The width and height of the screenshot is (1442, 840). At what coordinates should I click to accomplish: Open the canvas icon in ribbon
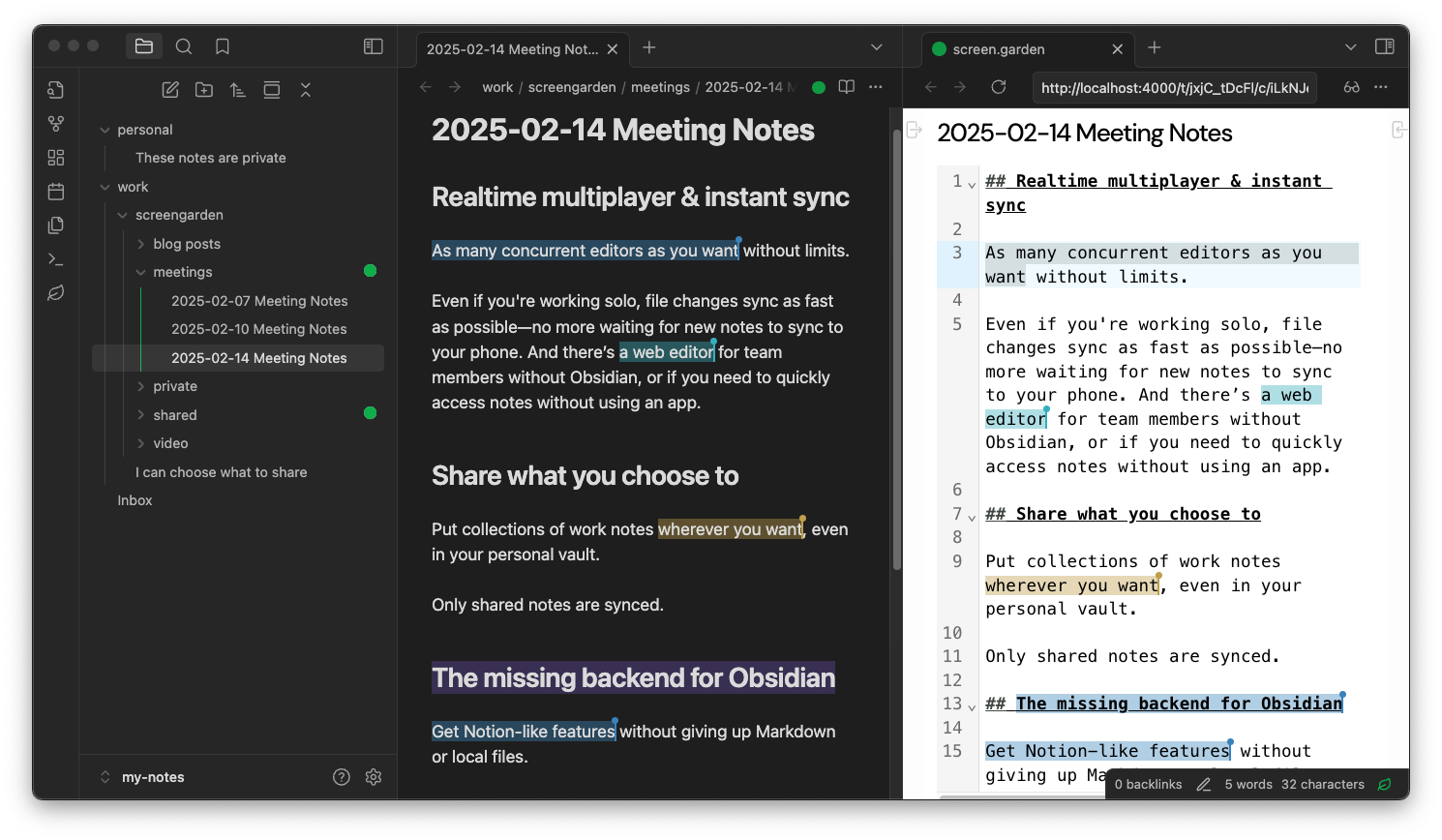click(56, 158)
